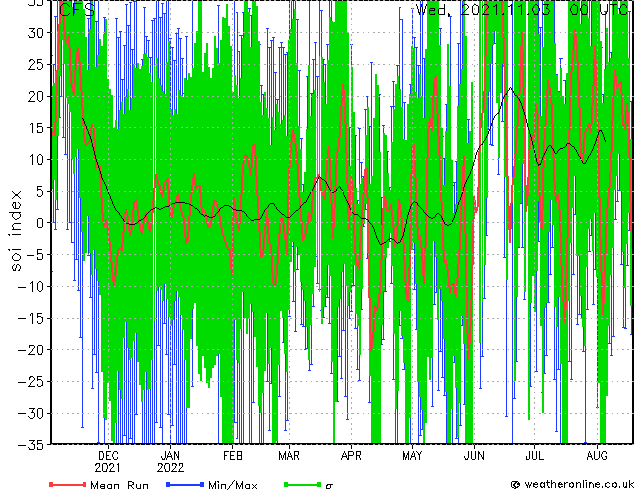
Task: Click the MAR month label
Action: (289, 456)
